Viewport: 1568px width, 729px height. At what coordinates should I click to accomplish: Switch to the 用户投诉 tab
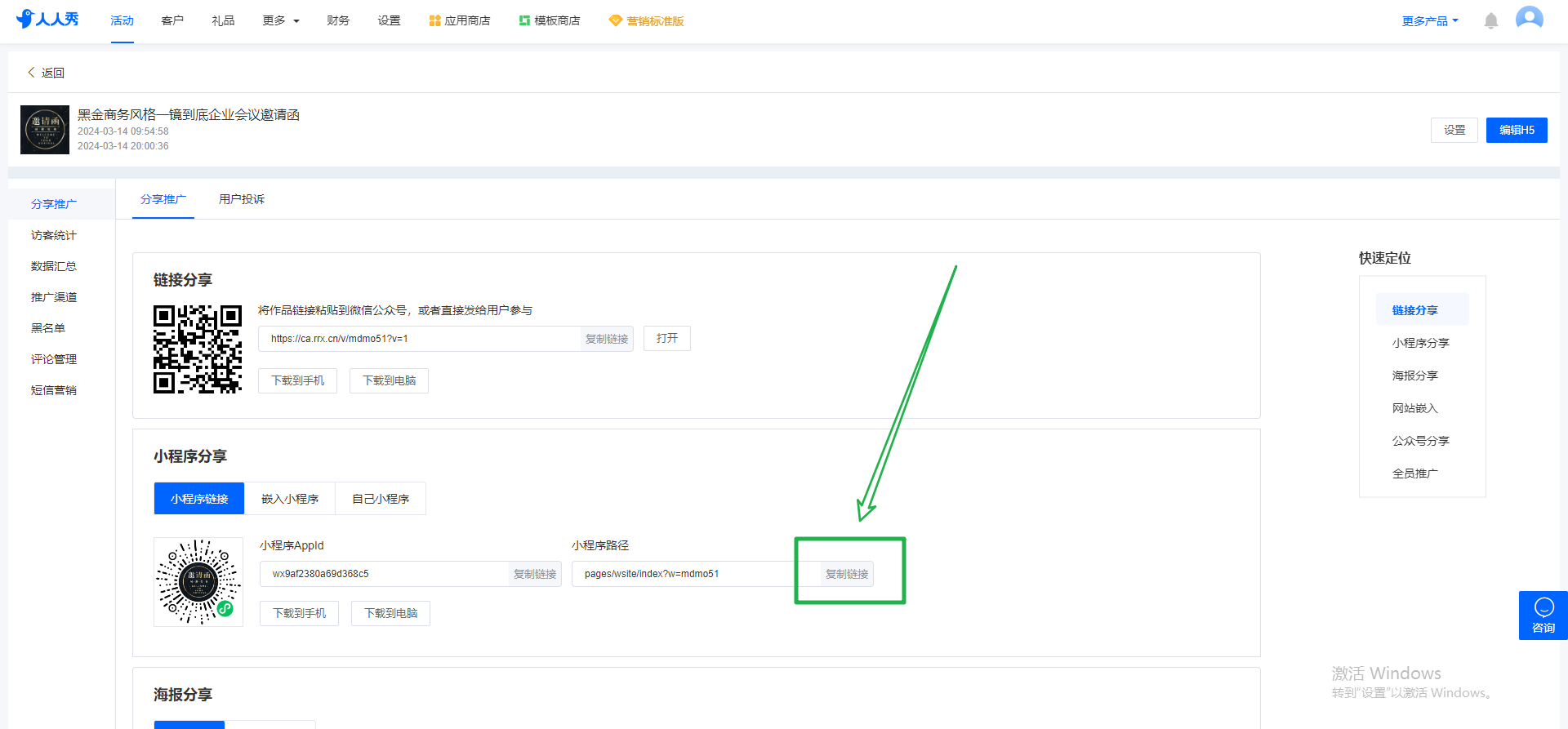click(242, 199)
